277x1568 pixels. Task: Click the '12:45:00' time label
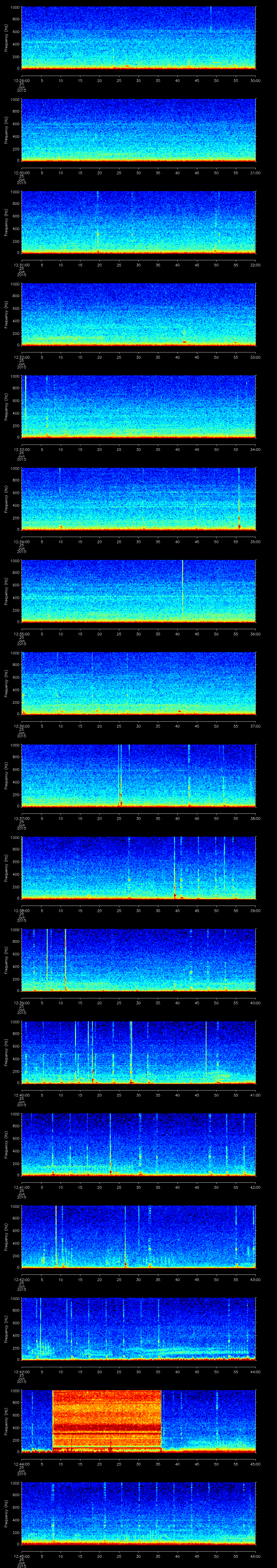click(22, 1556)
